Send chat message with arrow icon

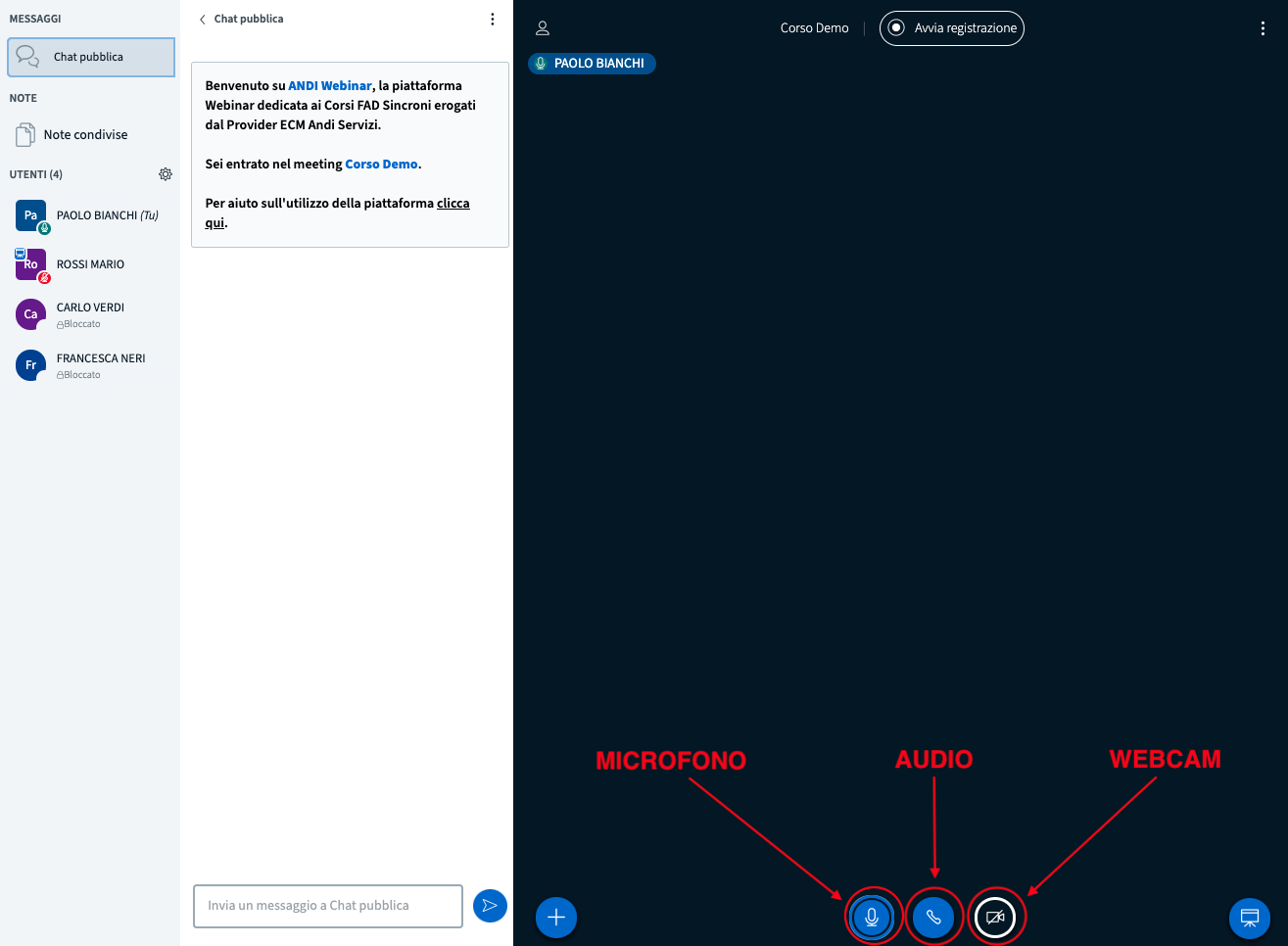click(490, 906)
